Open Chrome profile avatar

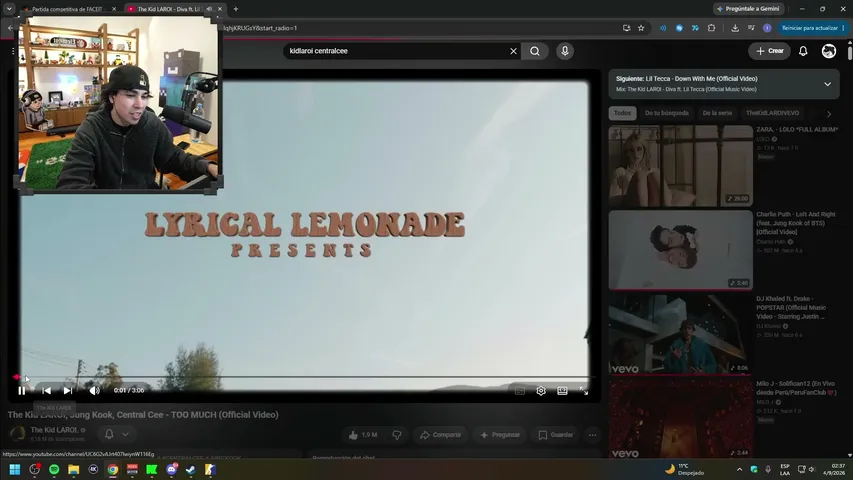click(767, 28)
